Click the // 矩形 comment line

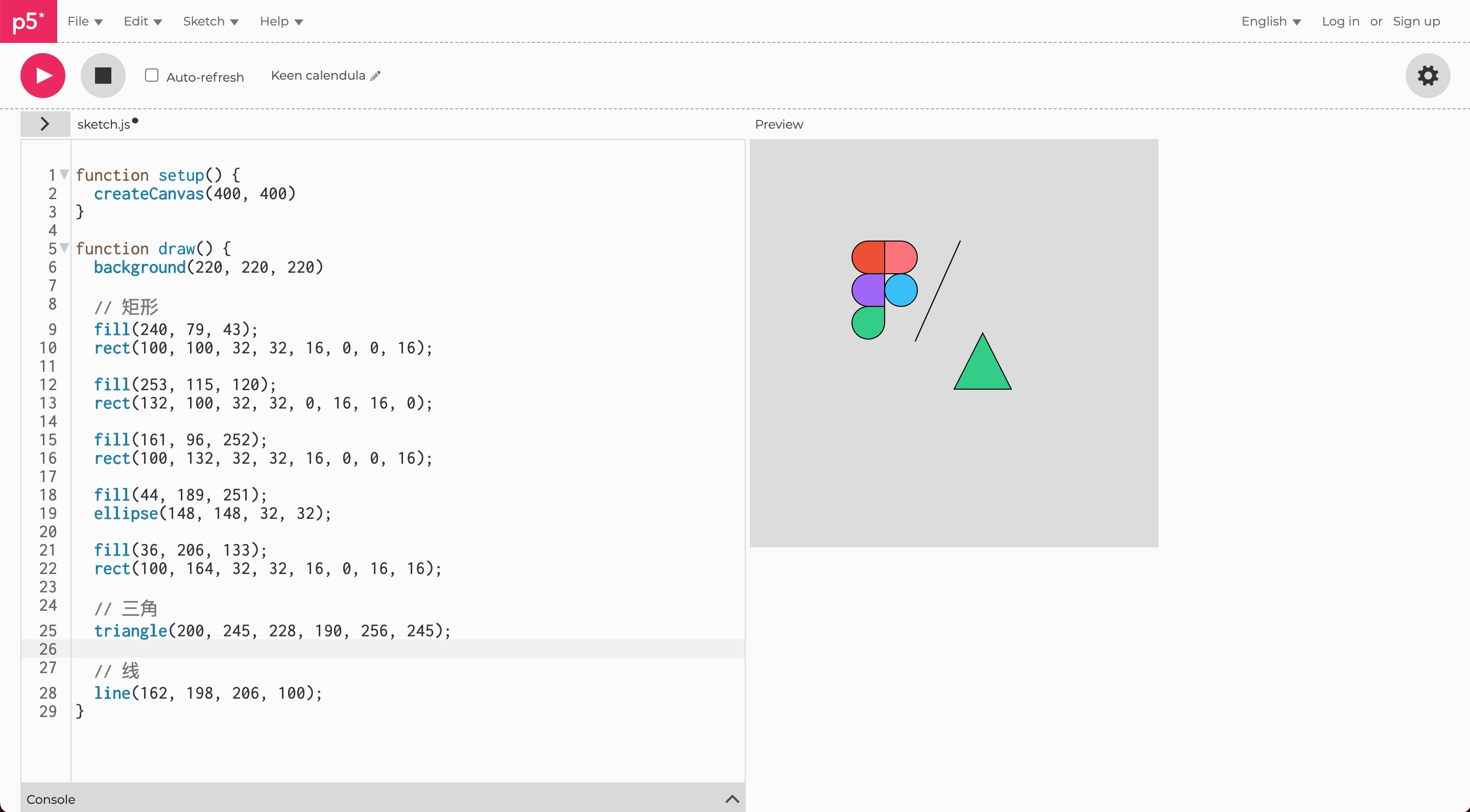tap(126, 307)
